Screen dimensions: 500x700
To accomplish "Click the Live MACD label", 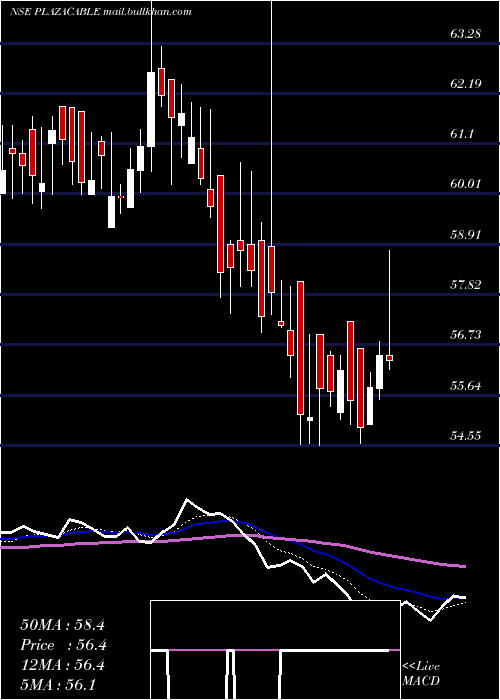I will point(421,673).
